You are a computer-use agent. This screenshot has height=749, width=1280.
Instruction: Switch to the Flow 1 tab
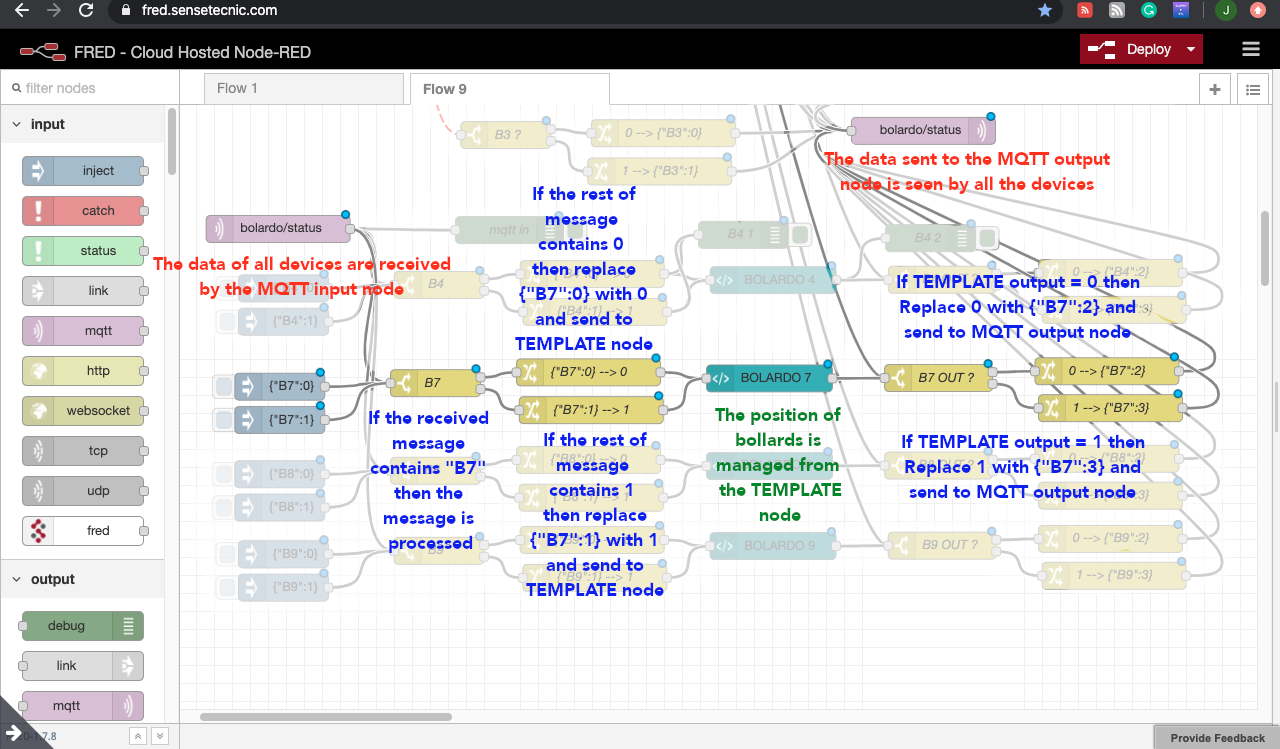tap(236, 88)
